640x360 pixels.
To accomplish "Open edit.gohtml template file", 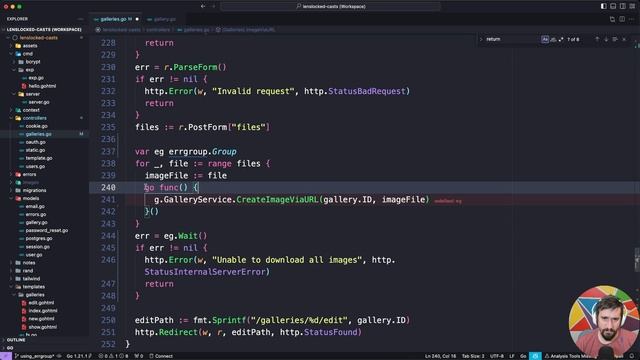I will (41, 303).
